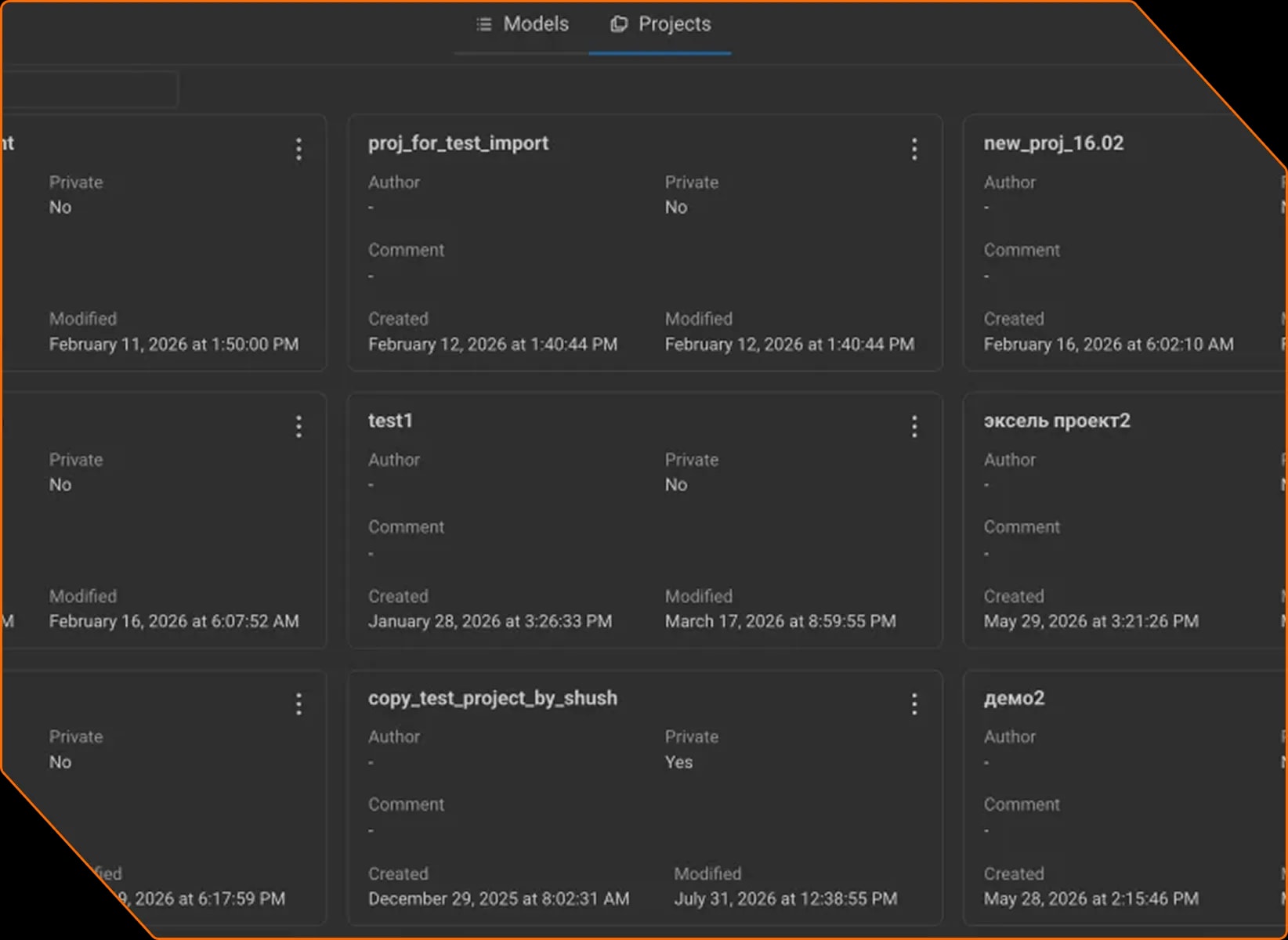Screen dimensions: 1288x940
Task: Select created date February 16, 2026 at 6:02:10 AM
Action: click(1109, 345)
